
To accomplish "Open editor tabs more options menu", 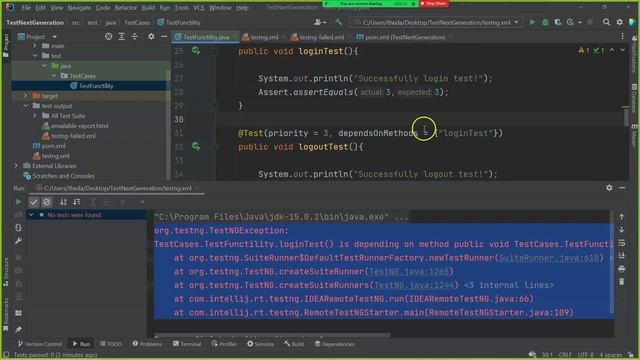I will (622, 37).
